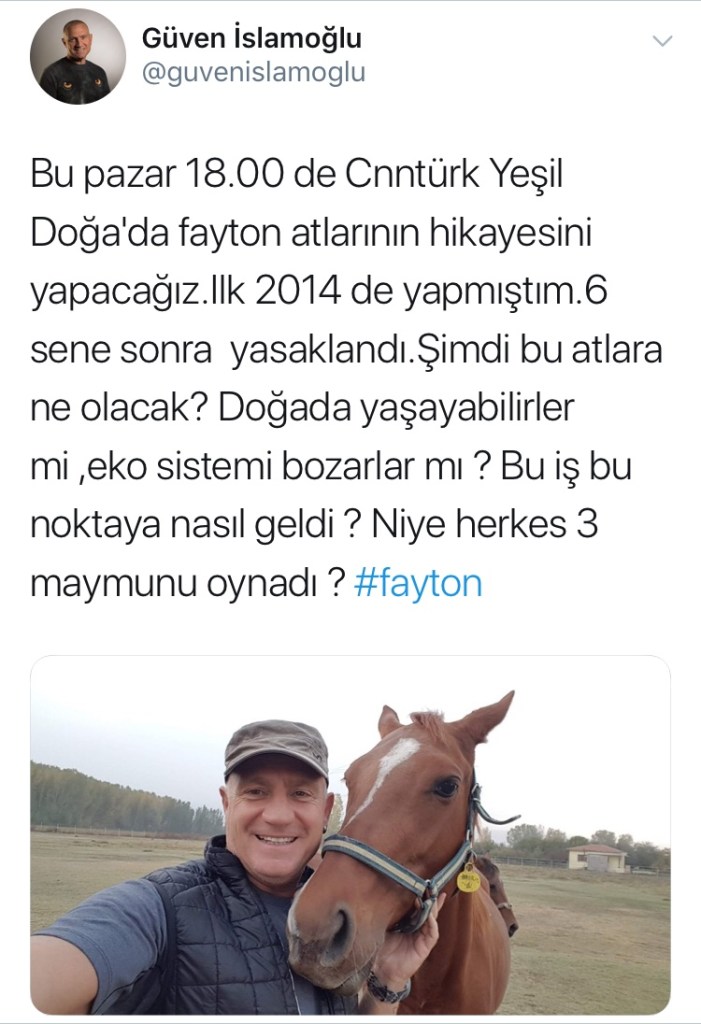Open the @guvenislamoglu handle
The height and width of the screenshot is (1024, 701).
(253, 72)
